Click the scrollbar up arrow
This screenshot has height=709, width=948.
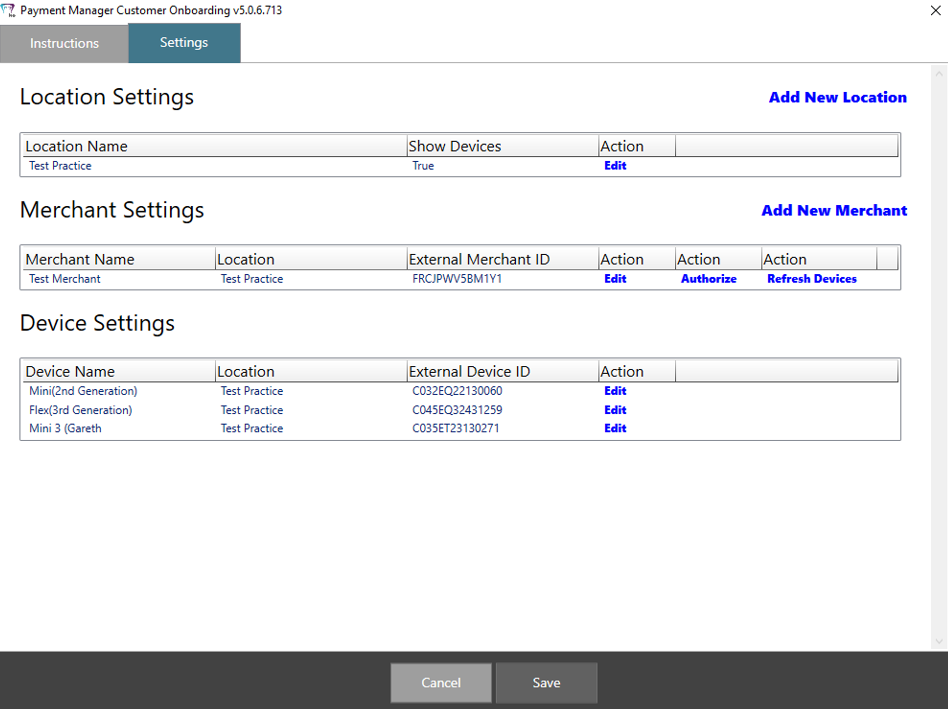click(939, 74)
